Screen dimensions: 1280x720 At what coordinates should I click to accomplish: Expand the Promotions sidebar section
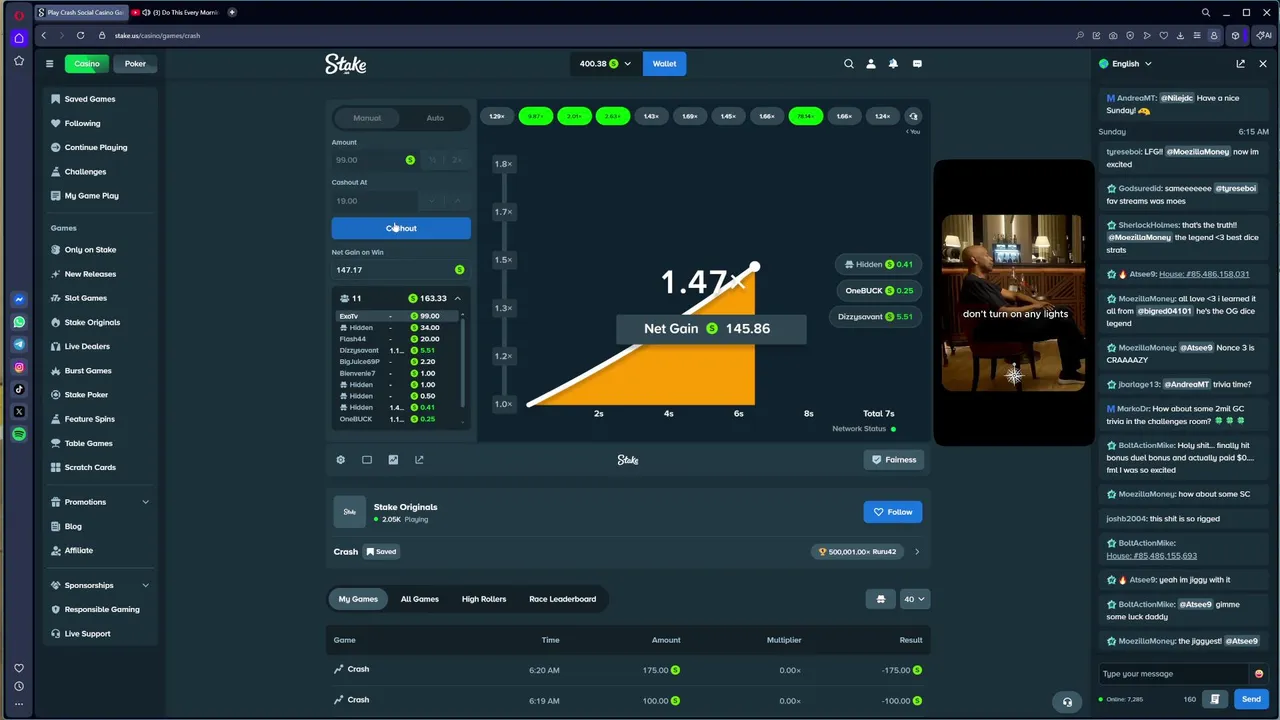coord(145,502)
